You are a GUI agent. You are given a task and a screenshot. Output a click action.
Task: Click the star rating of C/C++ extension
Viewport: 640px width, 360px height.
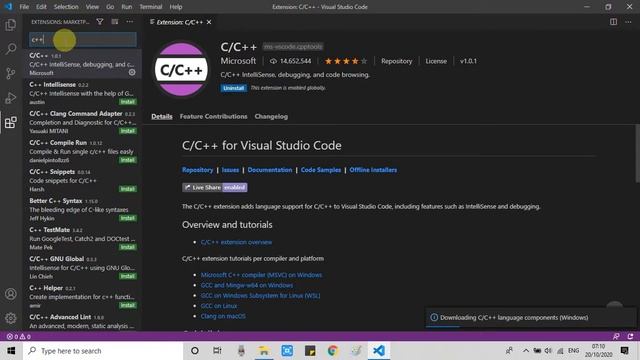346,61
